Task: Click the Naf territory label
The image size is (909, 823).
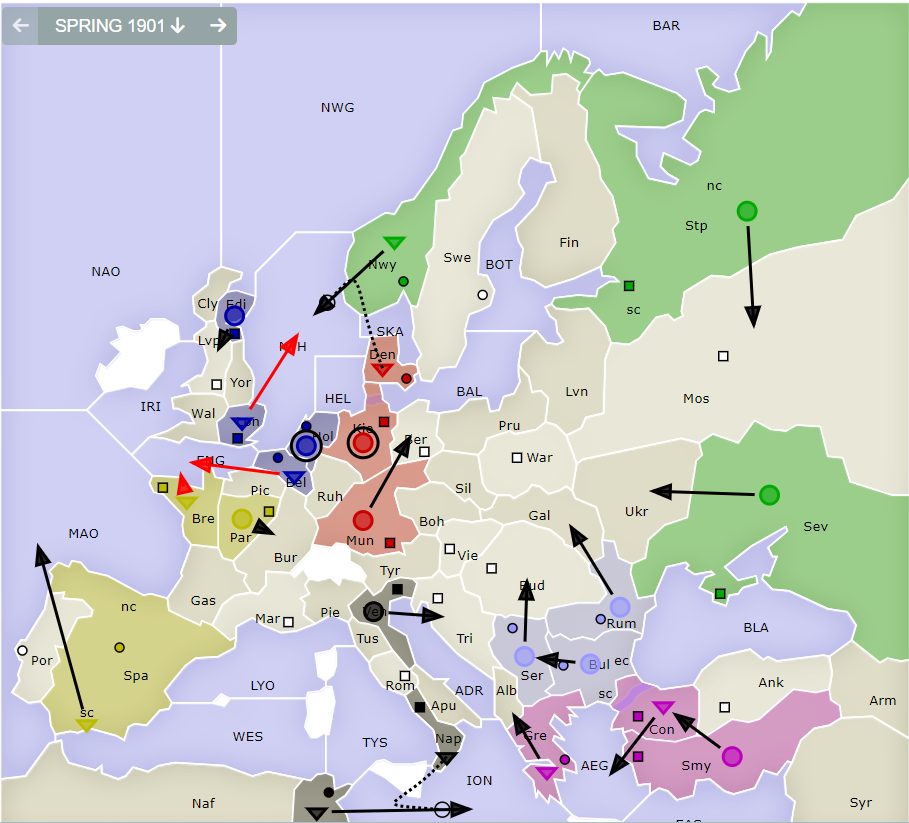Action: (x=203, y=803)
